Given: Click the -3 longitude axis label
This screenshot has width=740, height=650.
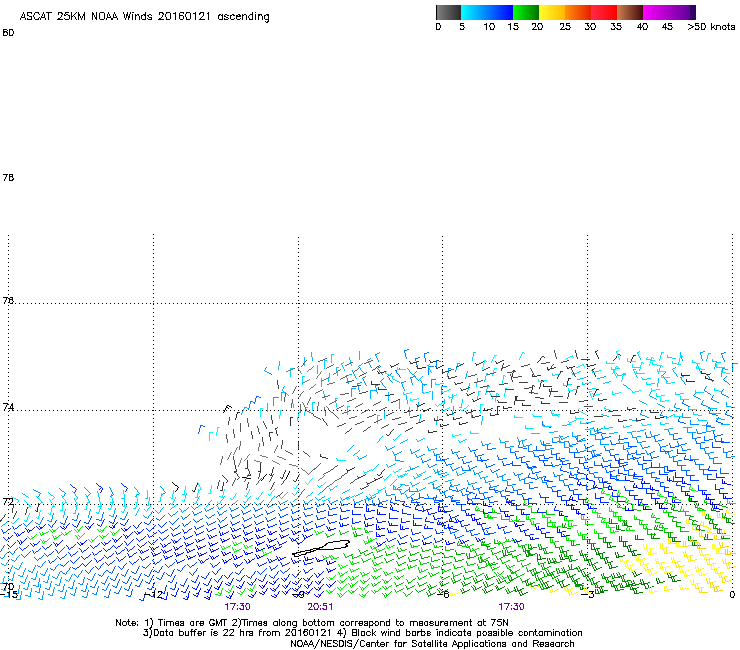Looking at the screenshot, I should click(x=588, y=595).
